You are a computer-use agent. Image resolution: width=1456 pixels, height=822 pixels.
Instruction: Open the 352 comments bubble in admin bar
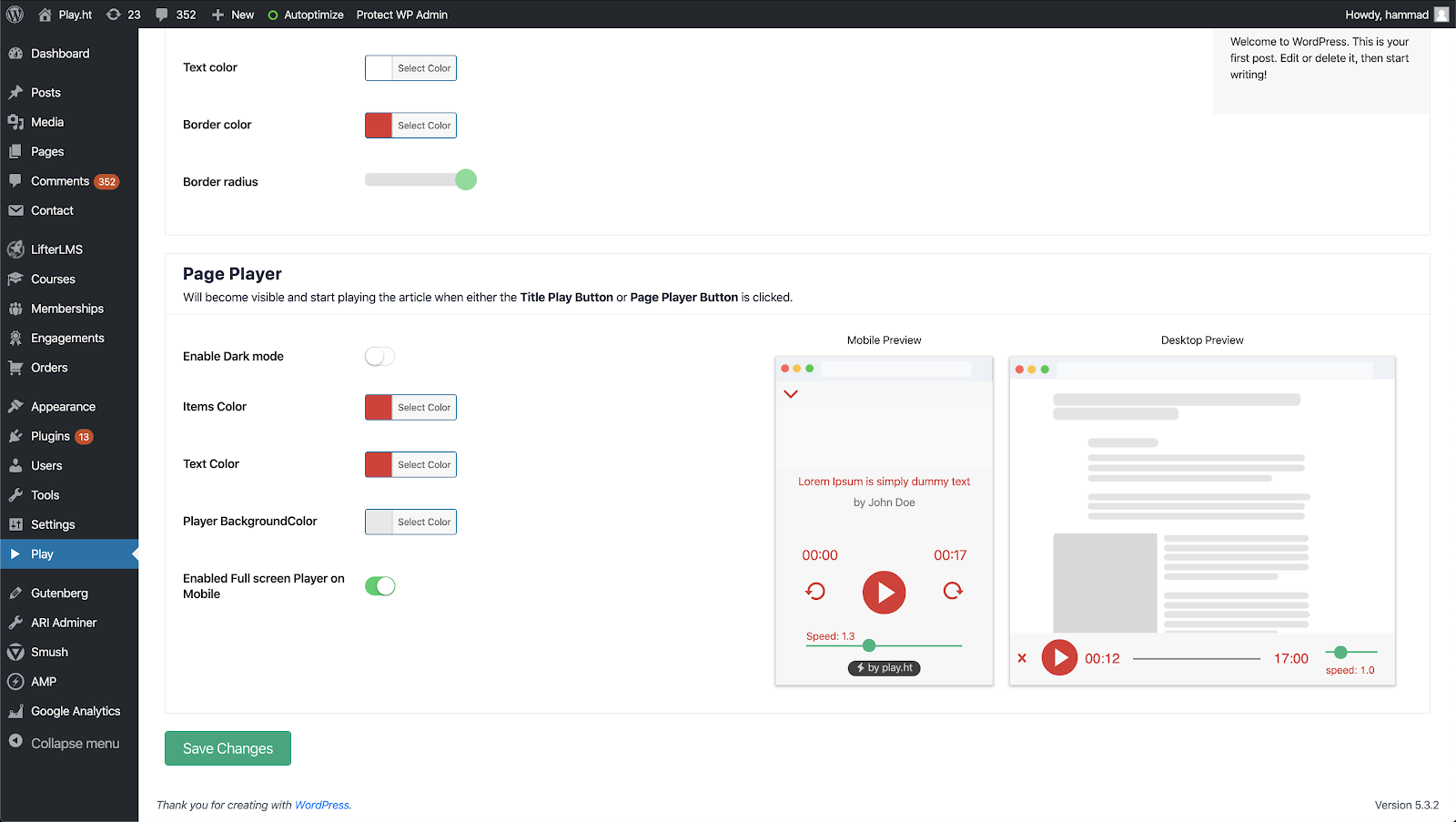click(176, 15)
